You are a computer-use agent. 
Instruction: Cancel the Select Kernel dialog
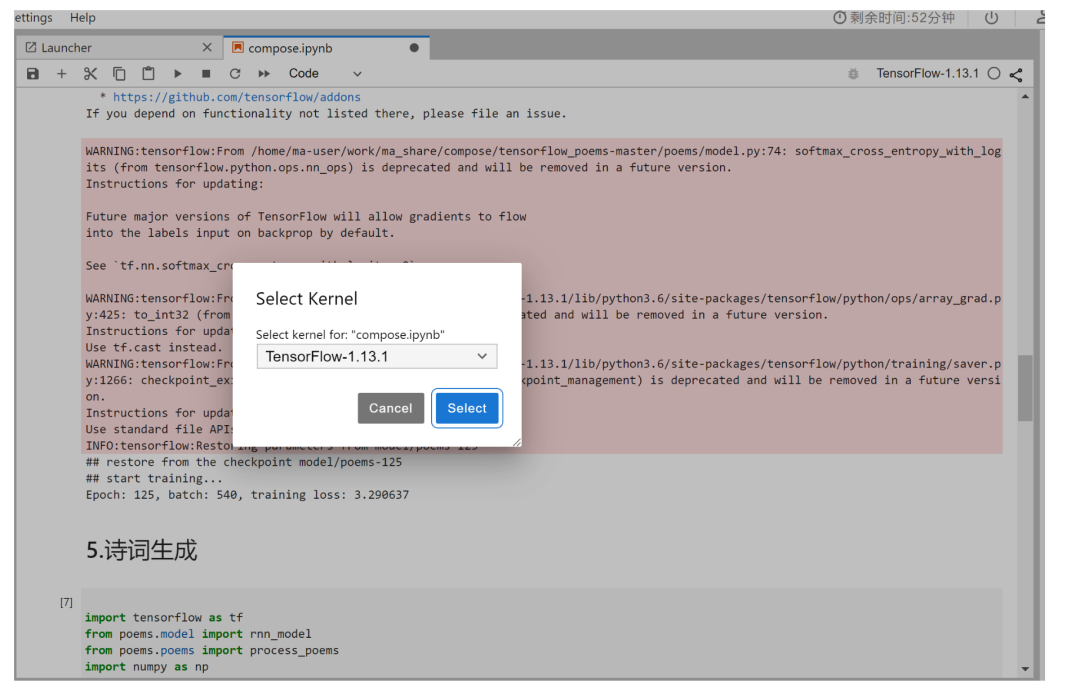click(x=391, y=408)
